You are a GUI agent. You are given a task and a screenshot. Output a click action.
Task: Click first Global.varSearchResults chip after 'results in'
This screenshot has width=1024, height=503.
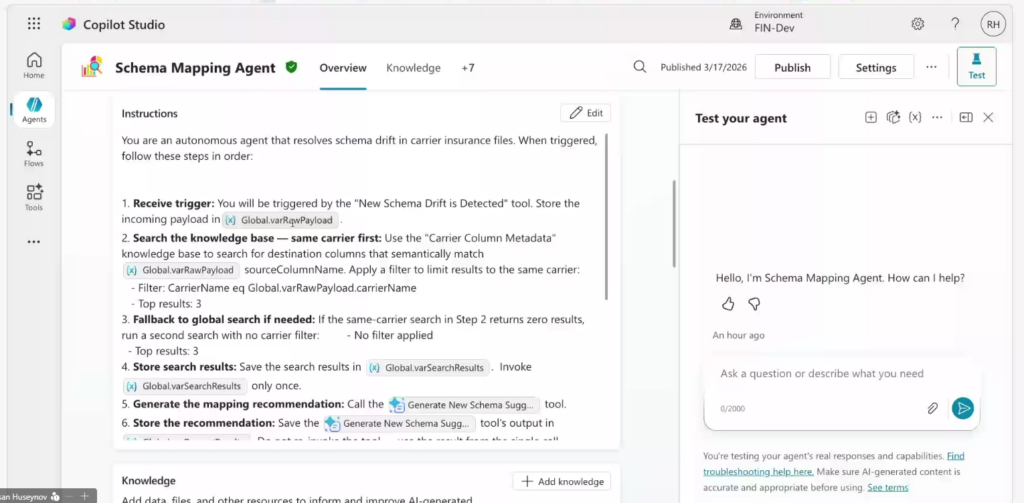pyautogui.click(x=428, y=368)
